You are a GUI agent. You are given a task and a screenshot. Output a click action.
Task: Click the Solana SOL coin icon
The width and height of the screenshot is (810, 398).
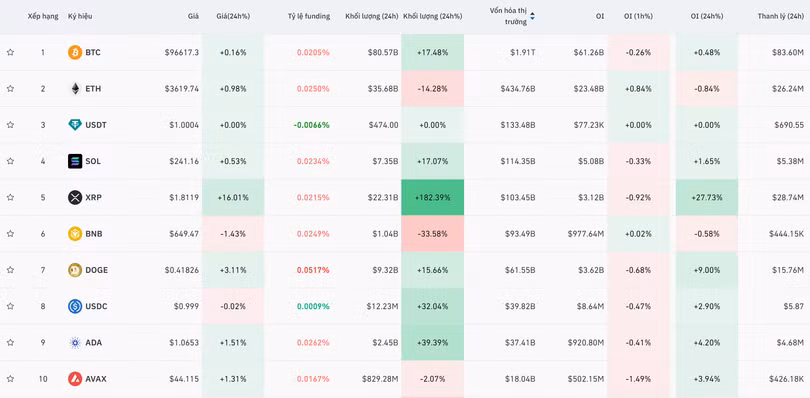75,161
